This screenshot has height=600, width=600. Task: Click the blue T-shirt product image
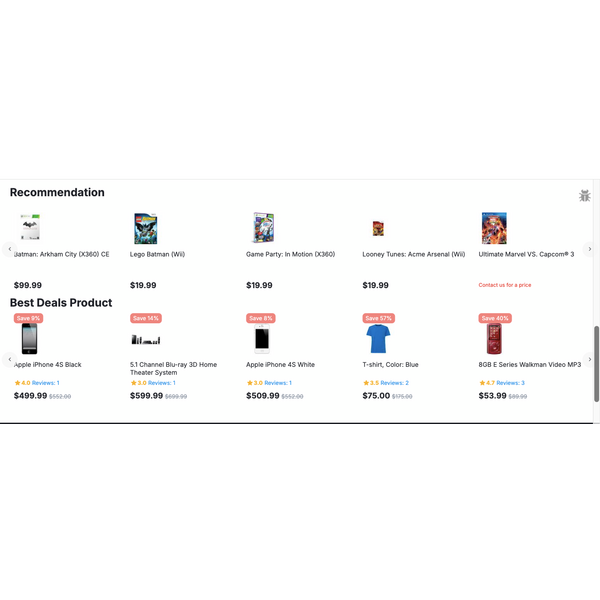tap(378, 339)
